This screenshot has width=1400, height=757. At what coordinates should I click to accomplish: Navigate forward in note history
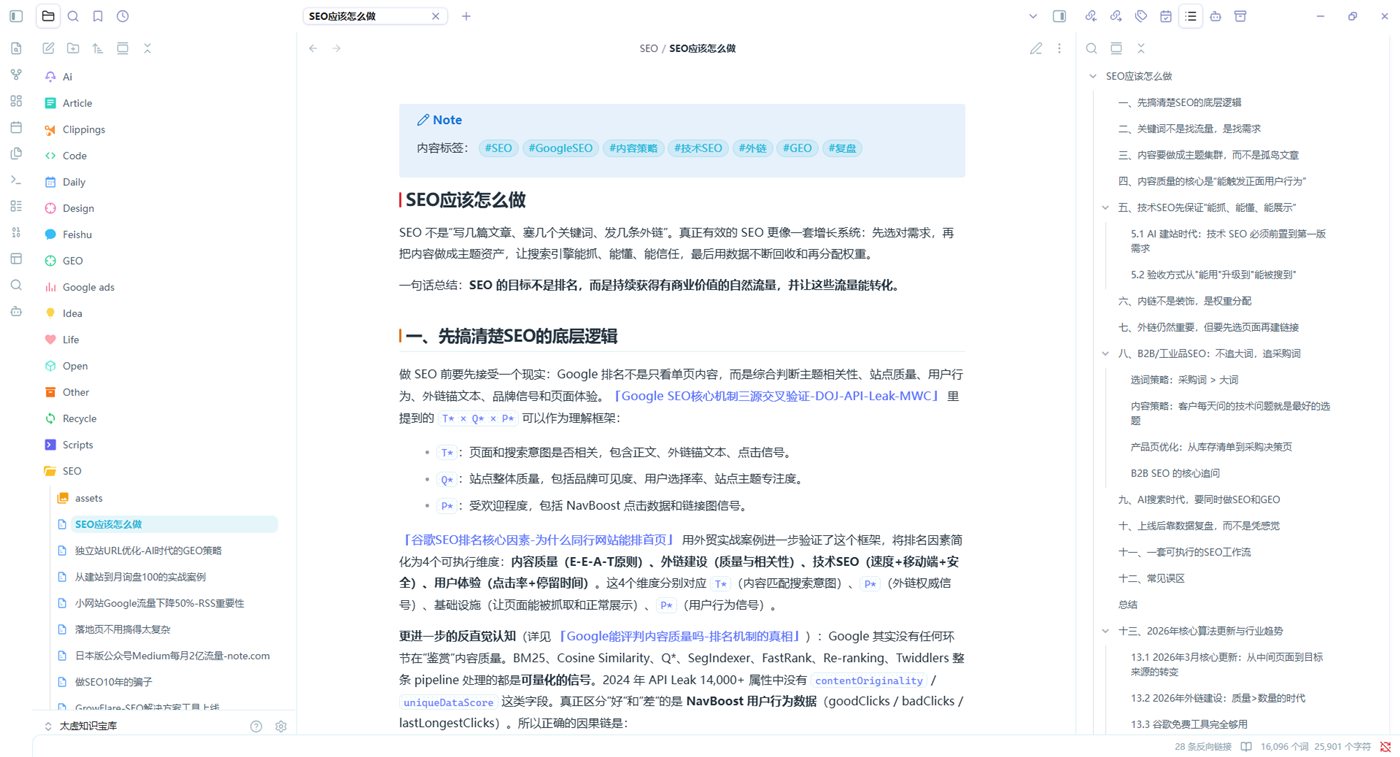[337, 48]
